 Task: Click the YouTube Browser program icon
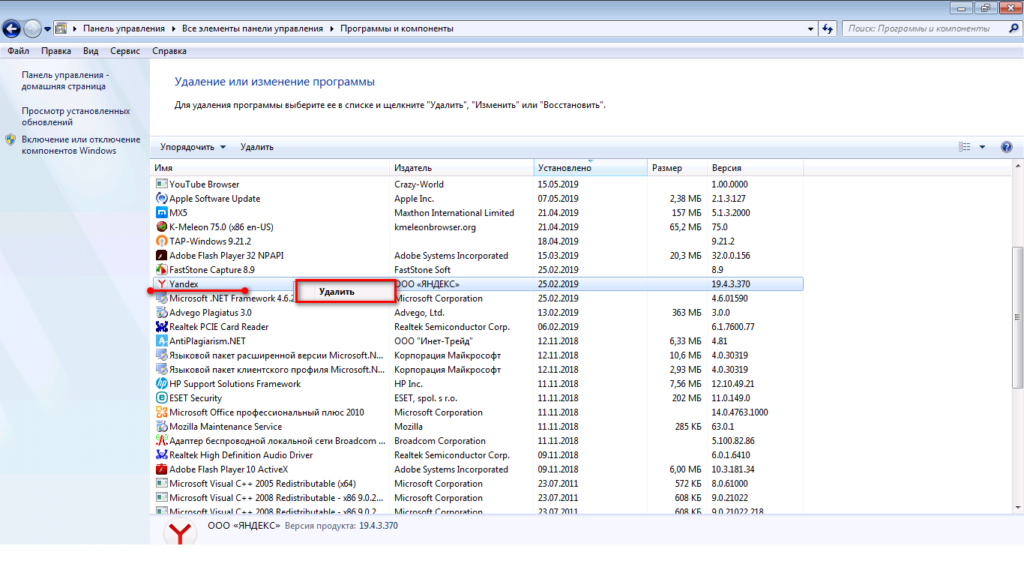point(161,184)
